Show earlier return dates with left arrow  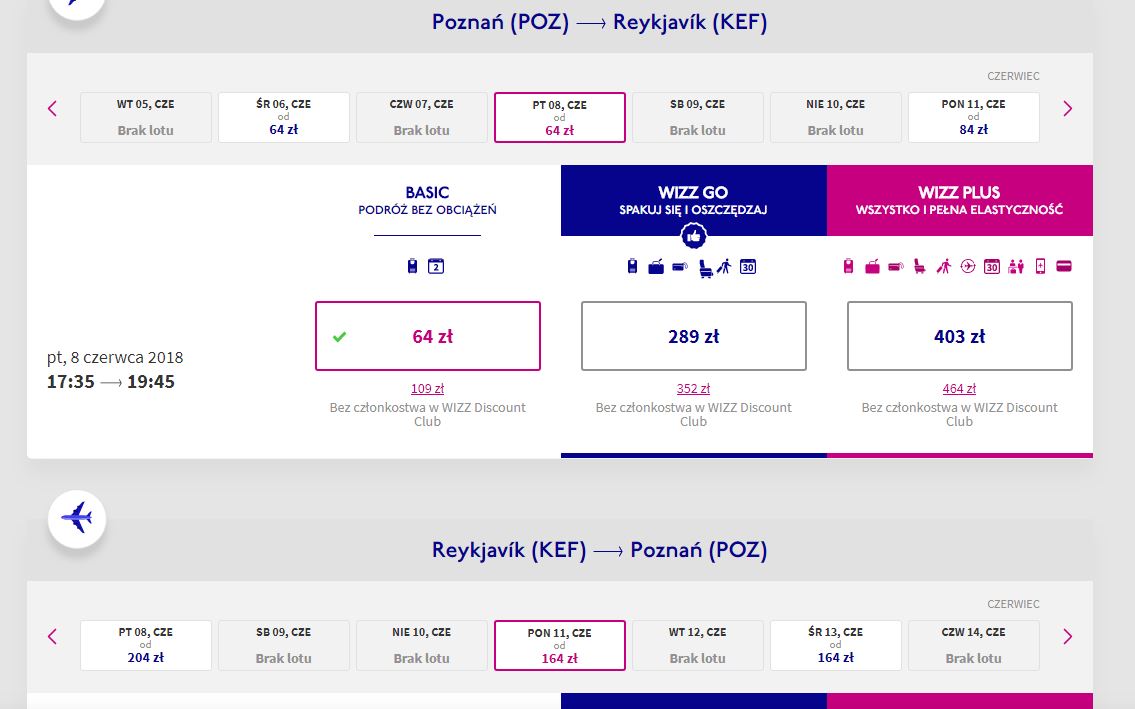(52, 637)
